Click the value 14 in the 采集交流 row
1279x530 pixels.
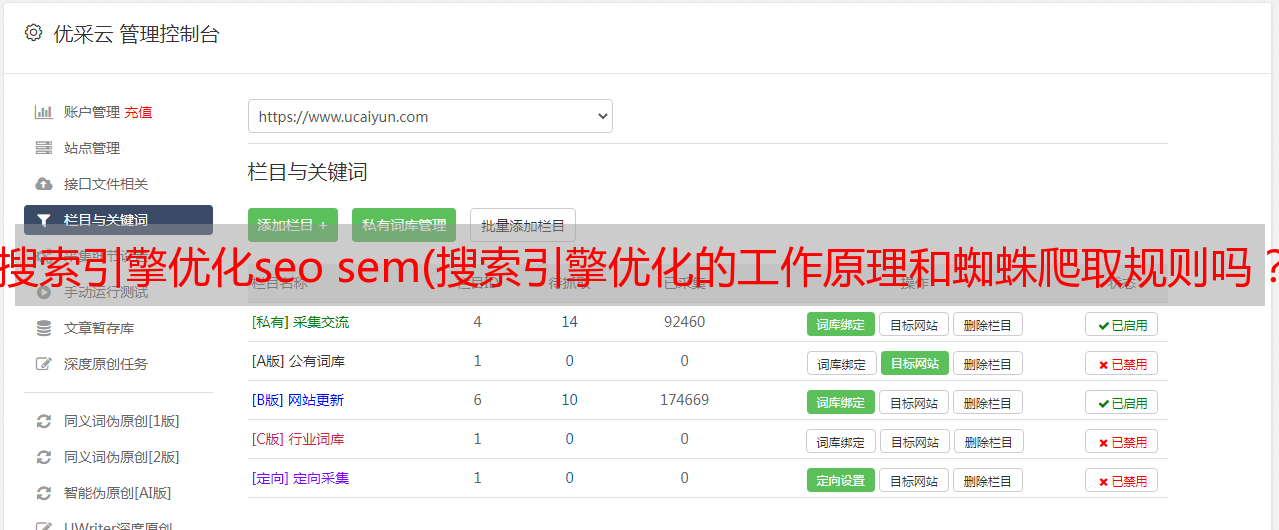tap(570, 322)
